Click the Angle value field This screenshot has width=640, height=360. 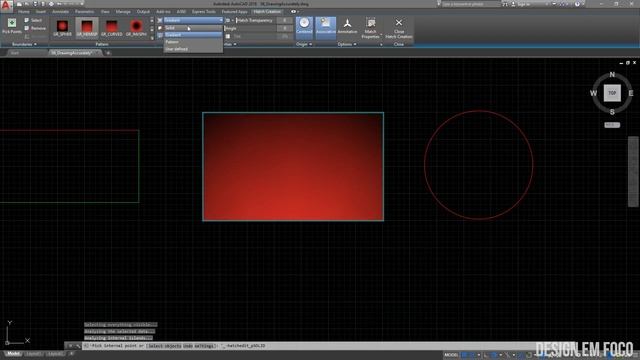(284, 28)
